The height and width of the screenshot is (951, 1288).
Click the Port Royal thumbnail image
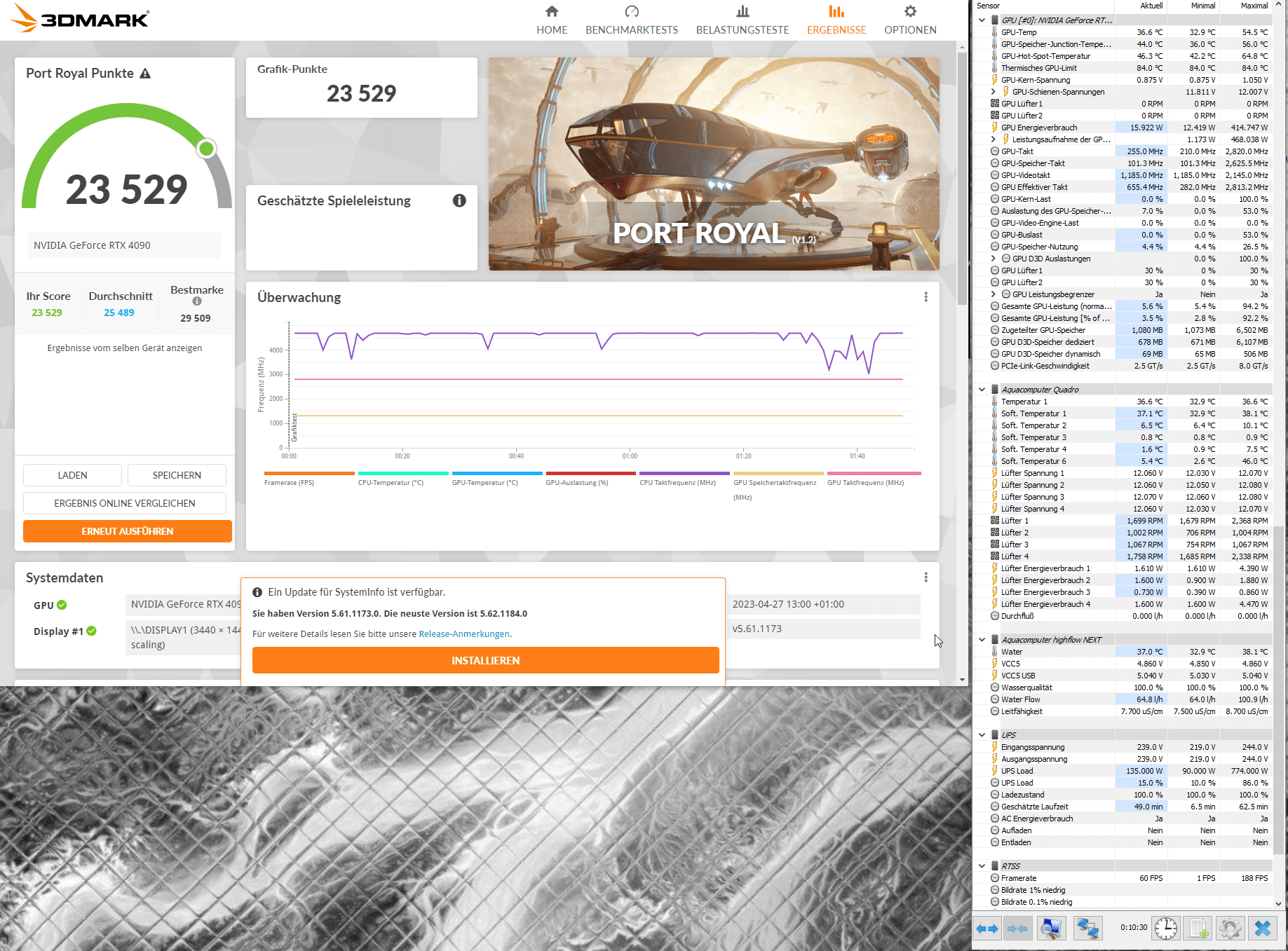tap(714, 164)
